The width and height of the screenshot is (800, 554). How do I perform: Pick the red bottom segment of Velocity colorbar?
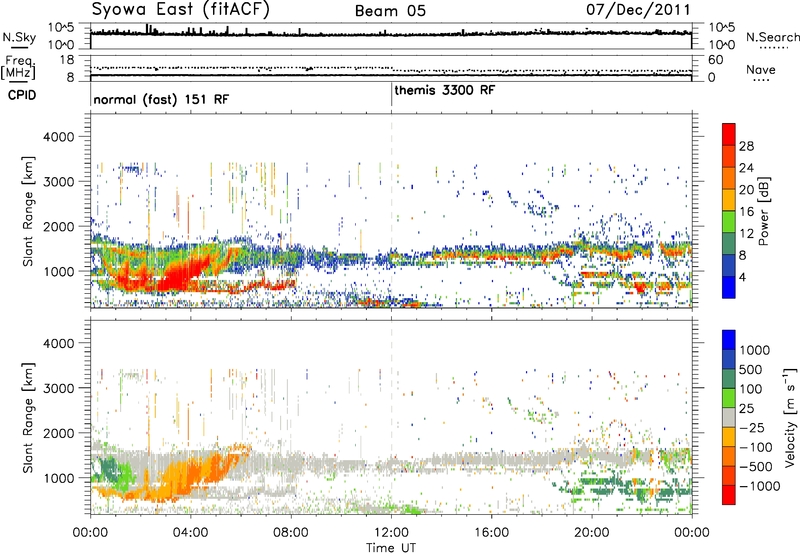click(x=729, y=495)
